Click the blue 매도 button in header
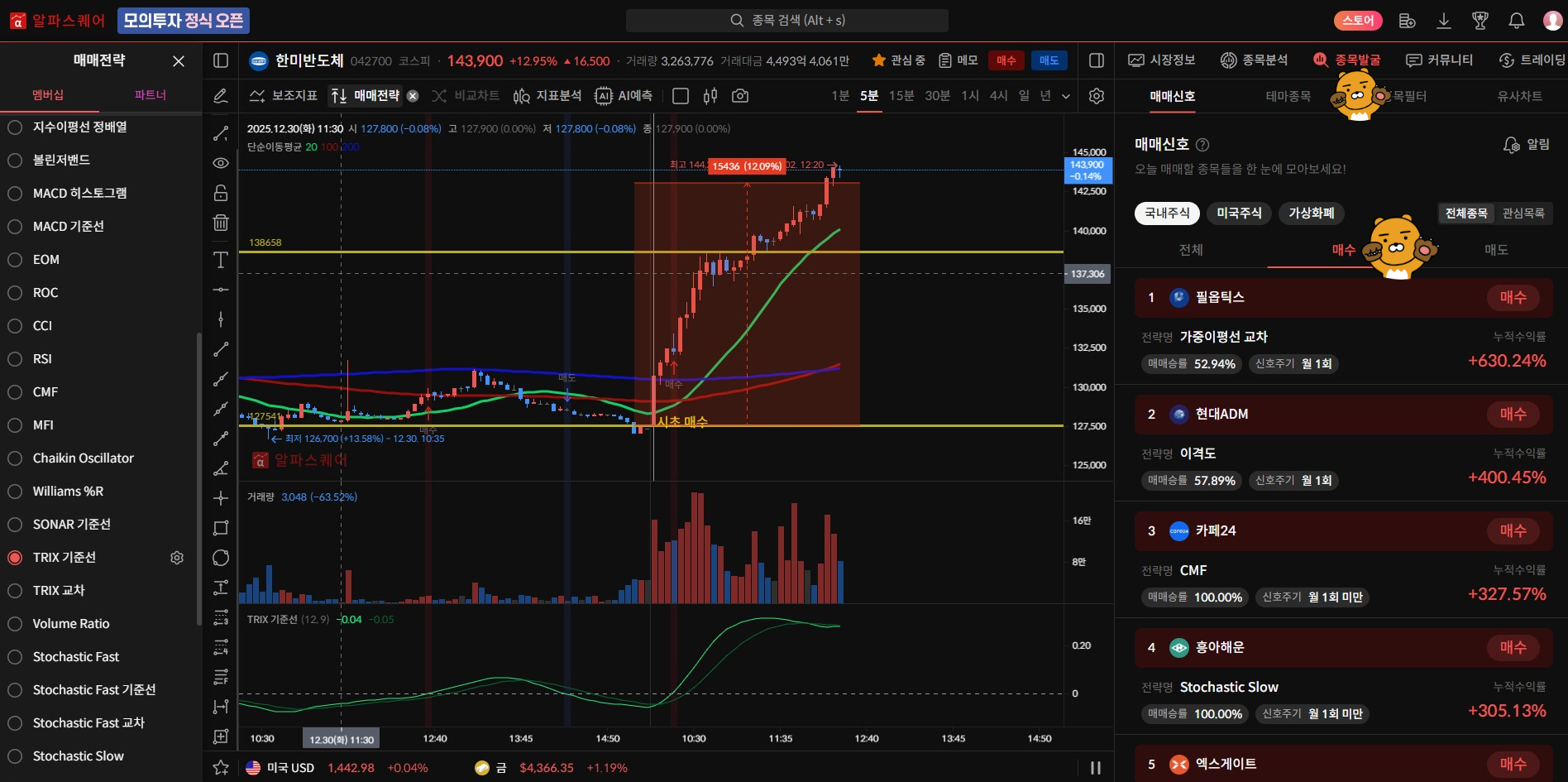 pyautogui.click(x=1049, y=60)
